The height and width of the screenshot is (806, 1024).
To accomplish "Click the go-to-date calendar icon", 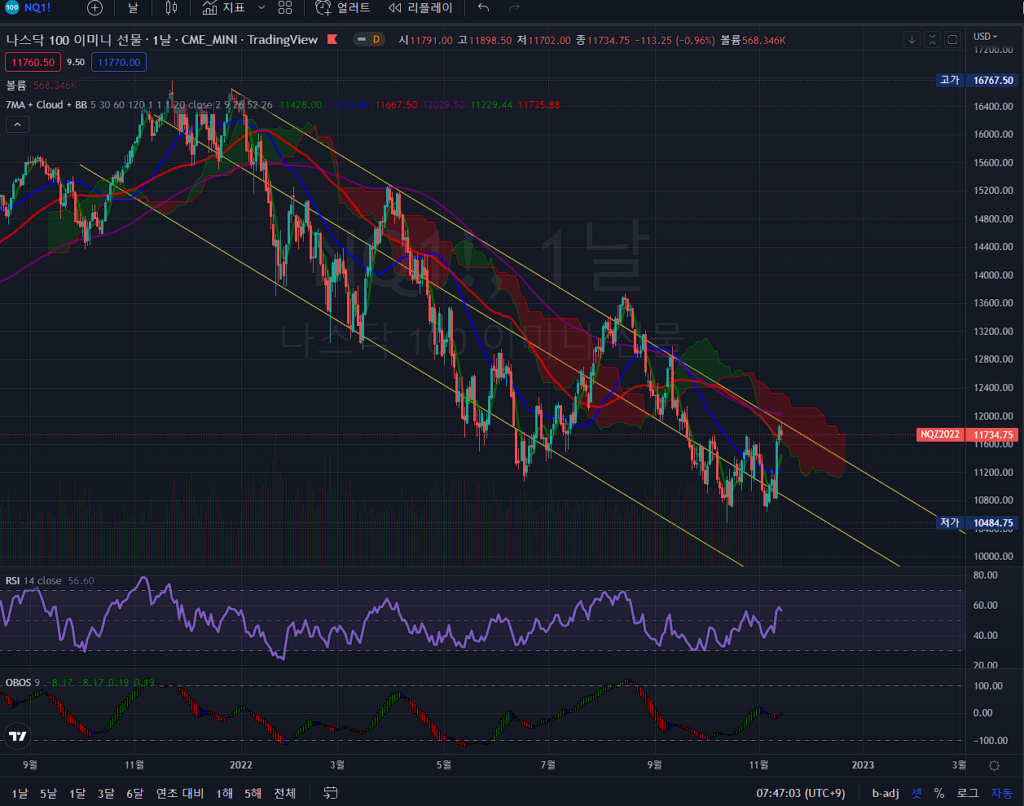I will (x=330, y=793).
